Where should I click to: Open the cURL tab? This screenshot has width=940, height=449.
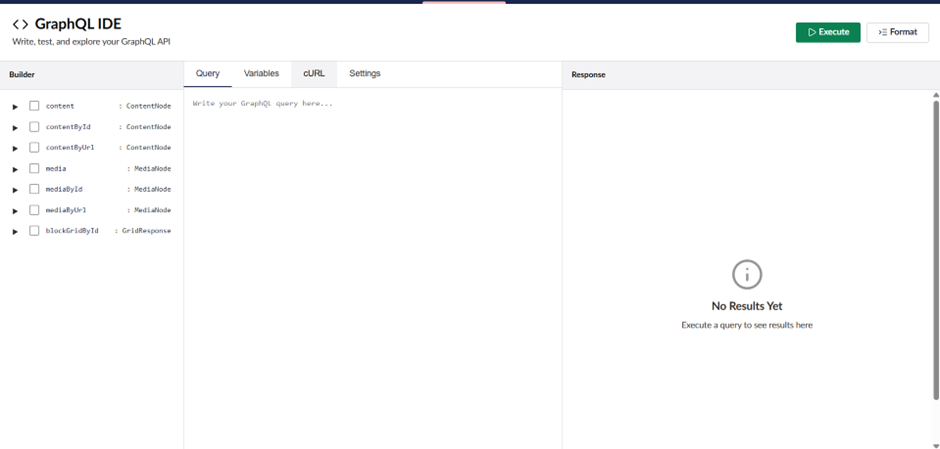[x=314, y=74]
